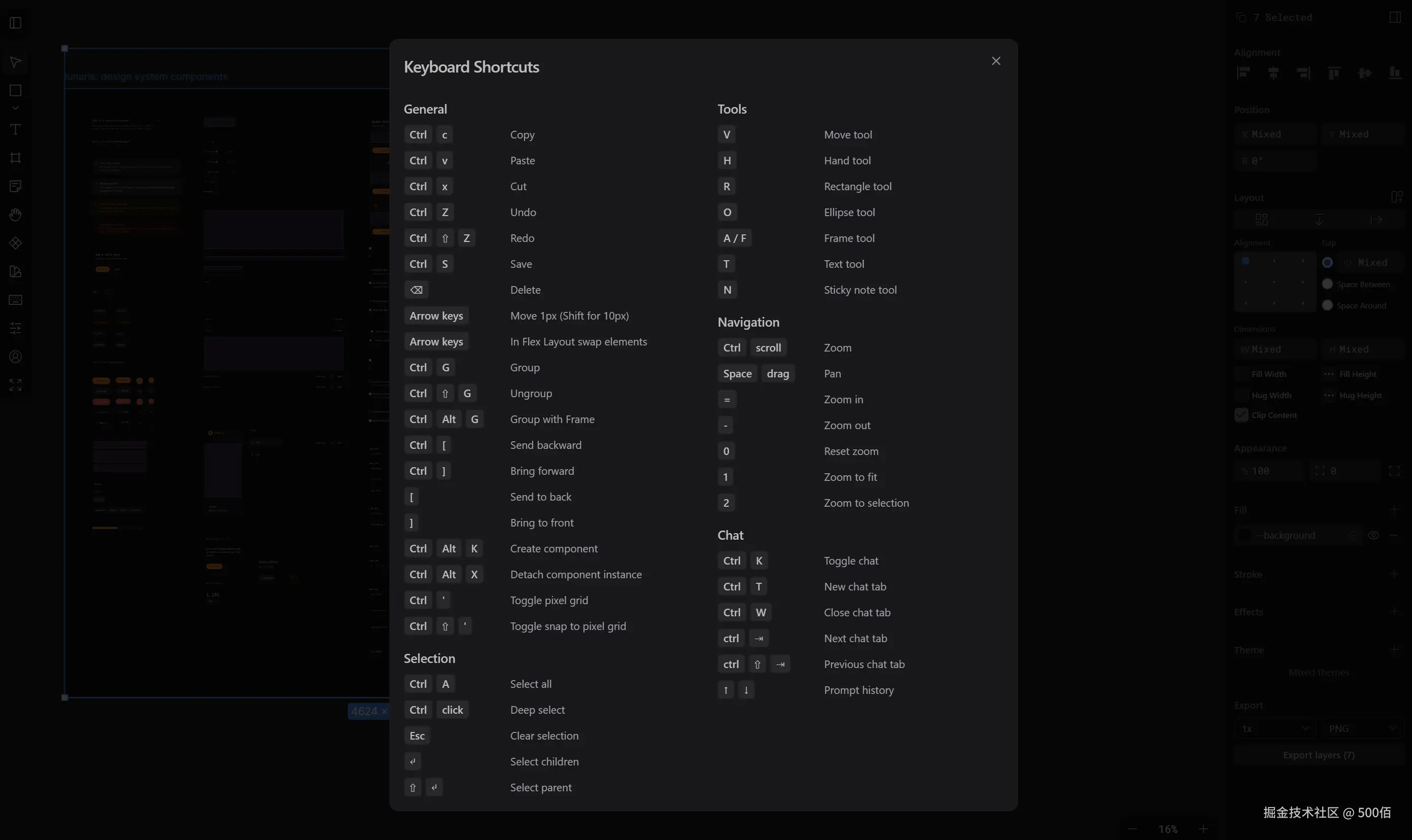Select the Move tool arrow icon

point(15,62)
